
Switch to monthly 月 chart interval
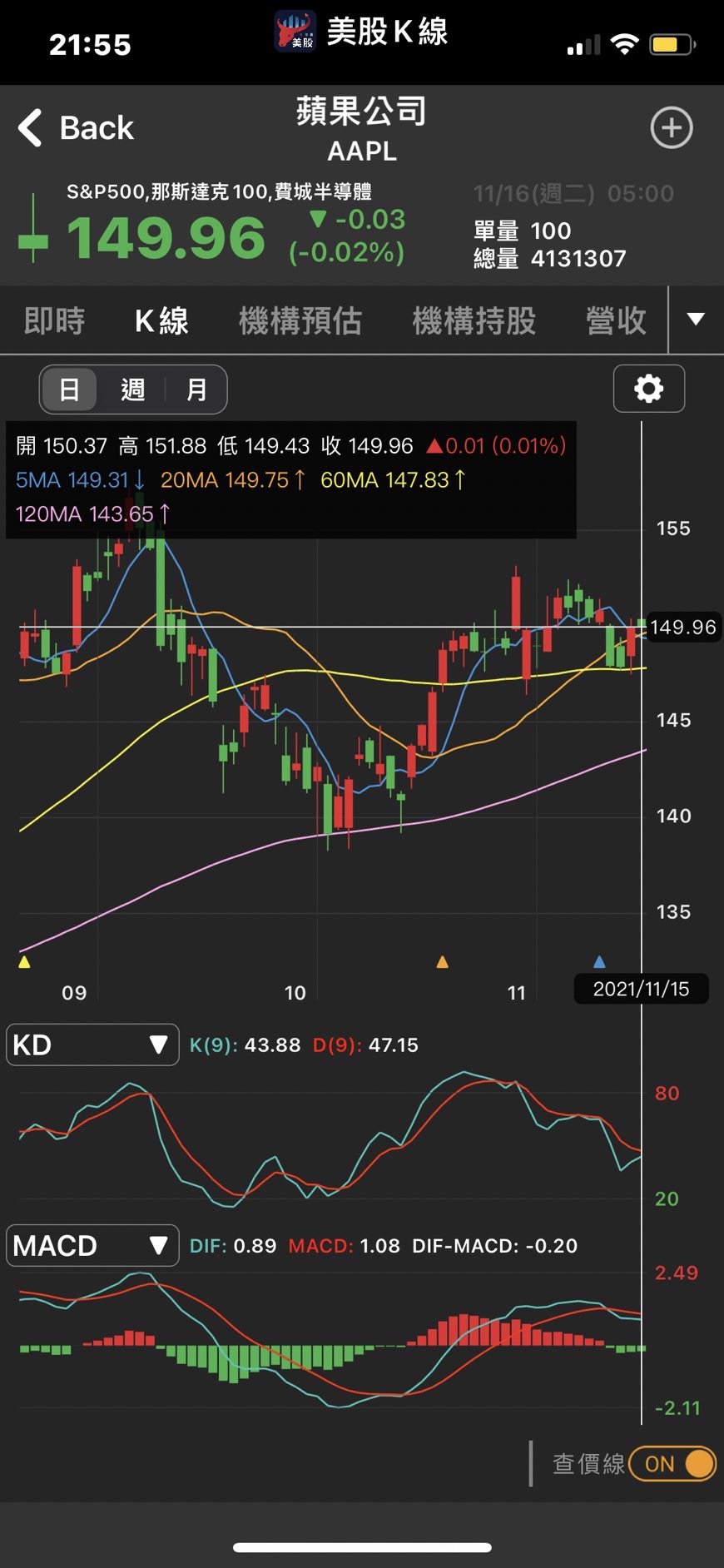coord(196,390)
